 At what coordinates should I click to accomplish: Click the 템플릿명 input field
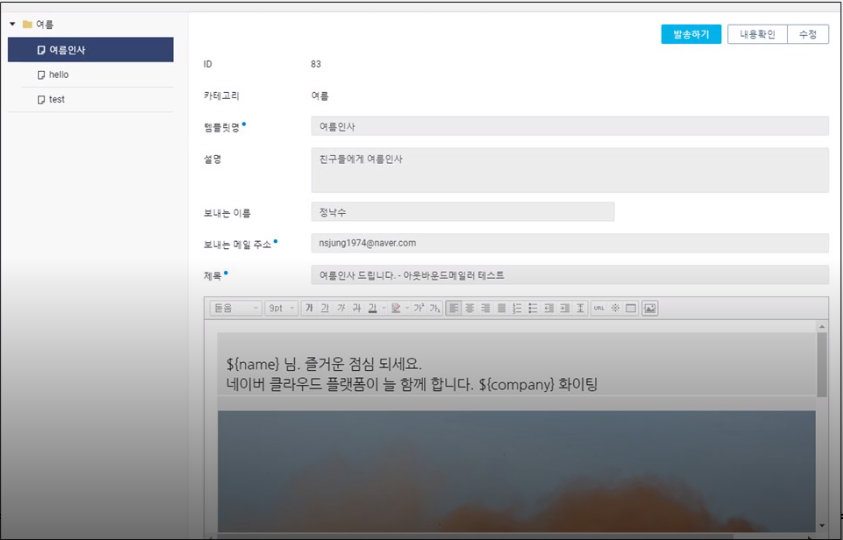click(569, 126)
